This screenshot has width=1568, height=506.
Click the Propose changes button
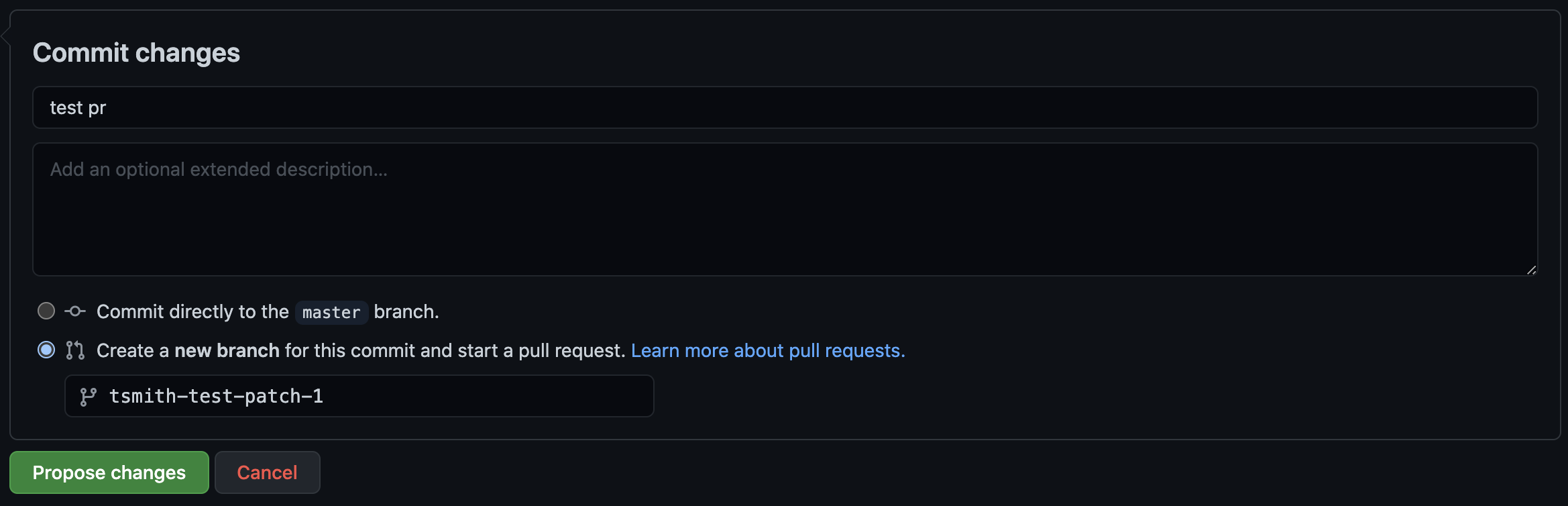click(109, 472)
